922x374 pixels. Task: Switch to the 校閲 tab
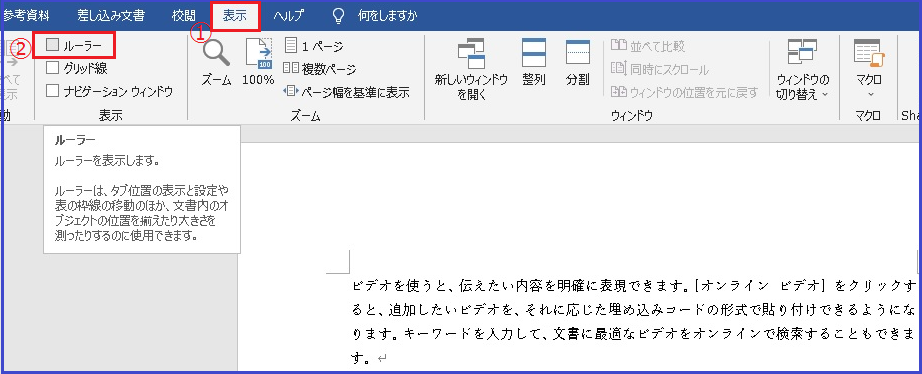(x=183, y=16)
